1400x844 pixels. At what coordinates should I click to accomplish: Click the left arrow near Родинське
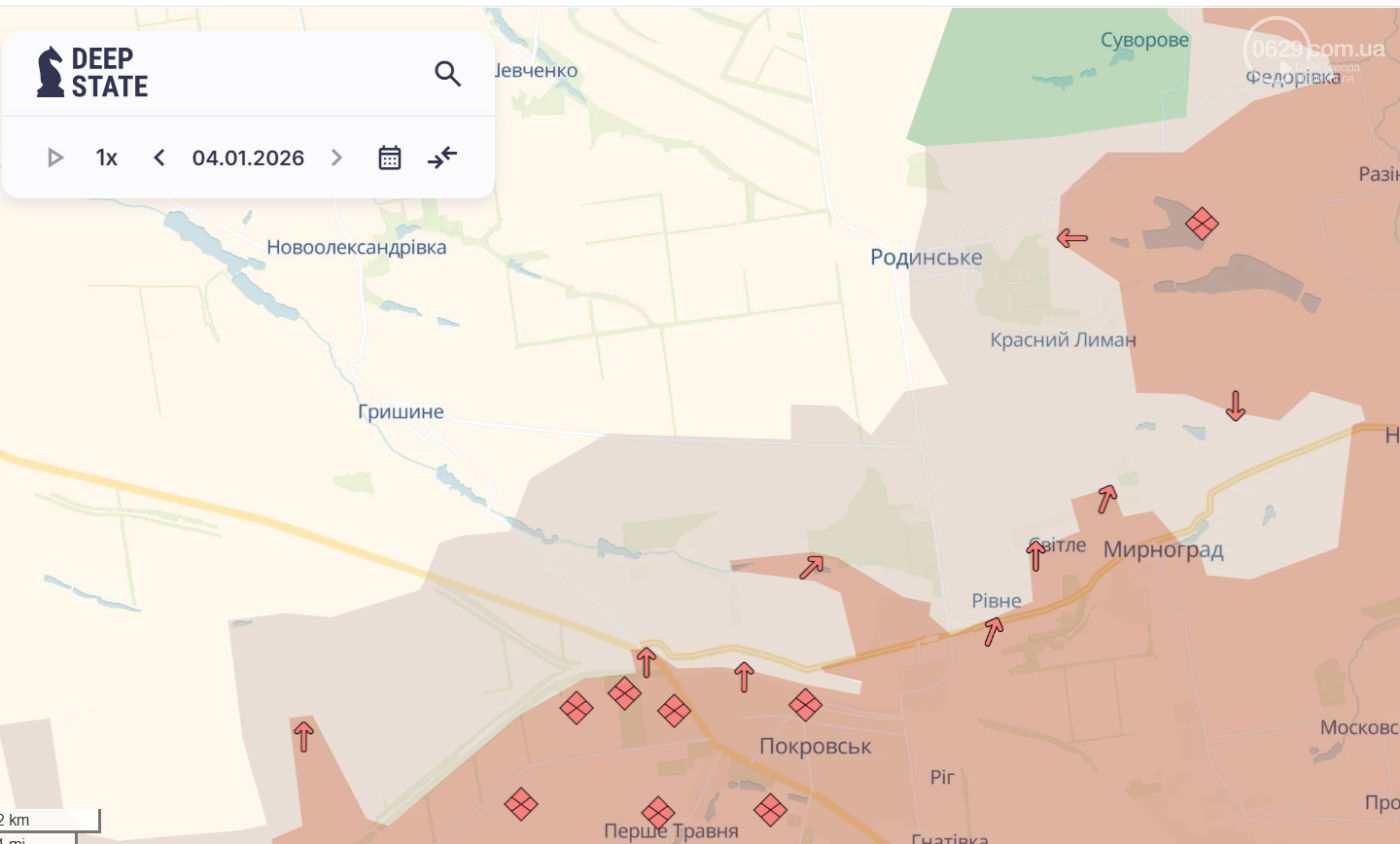pos(1072,238)
